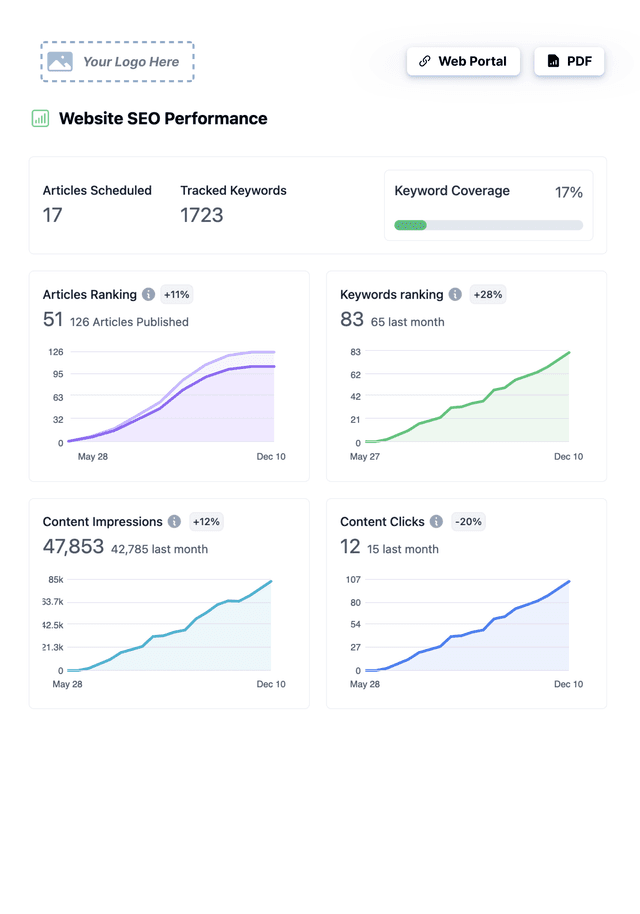The height and width of the screenshot is (914, 640).
Task: Click the image placeholder icon in logo area
Action: pos(60,61)
